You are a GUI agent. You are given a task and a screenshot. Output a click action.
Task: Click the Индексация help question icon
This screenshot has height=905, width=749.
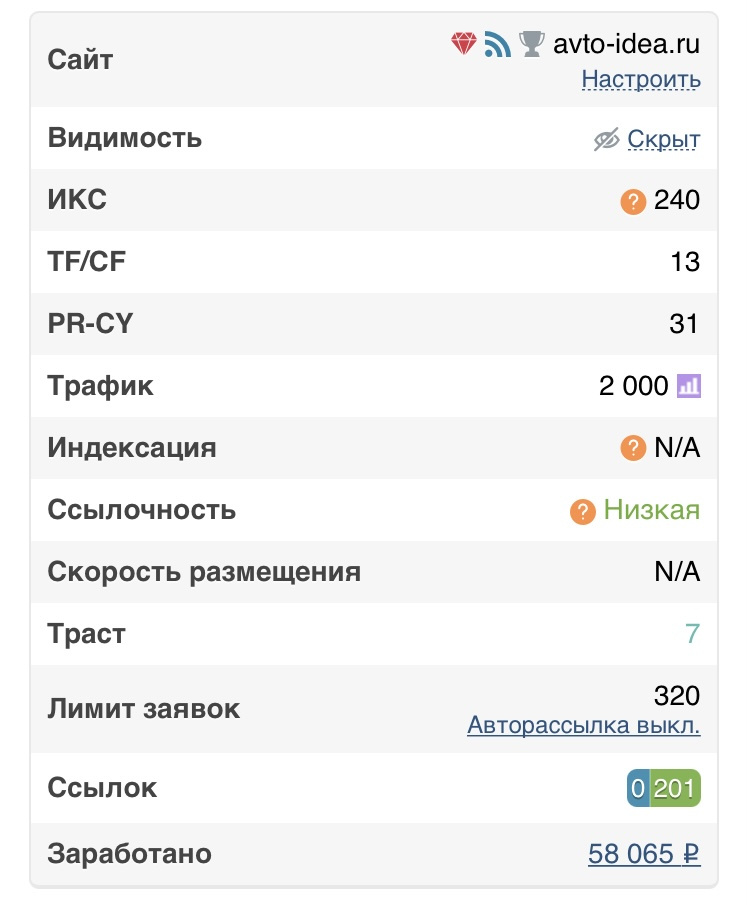(633, 448)
